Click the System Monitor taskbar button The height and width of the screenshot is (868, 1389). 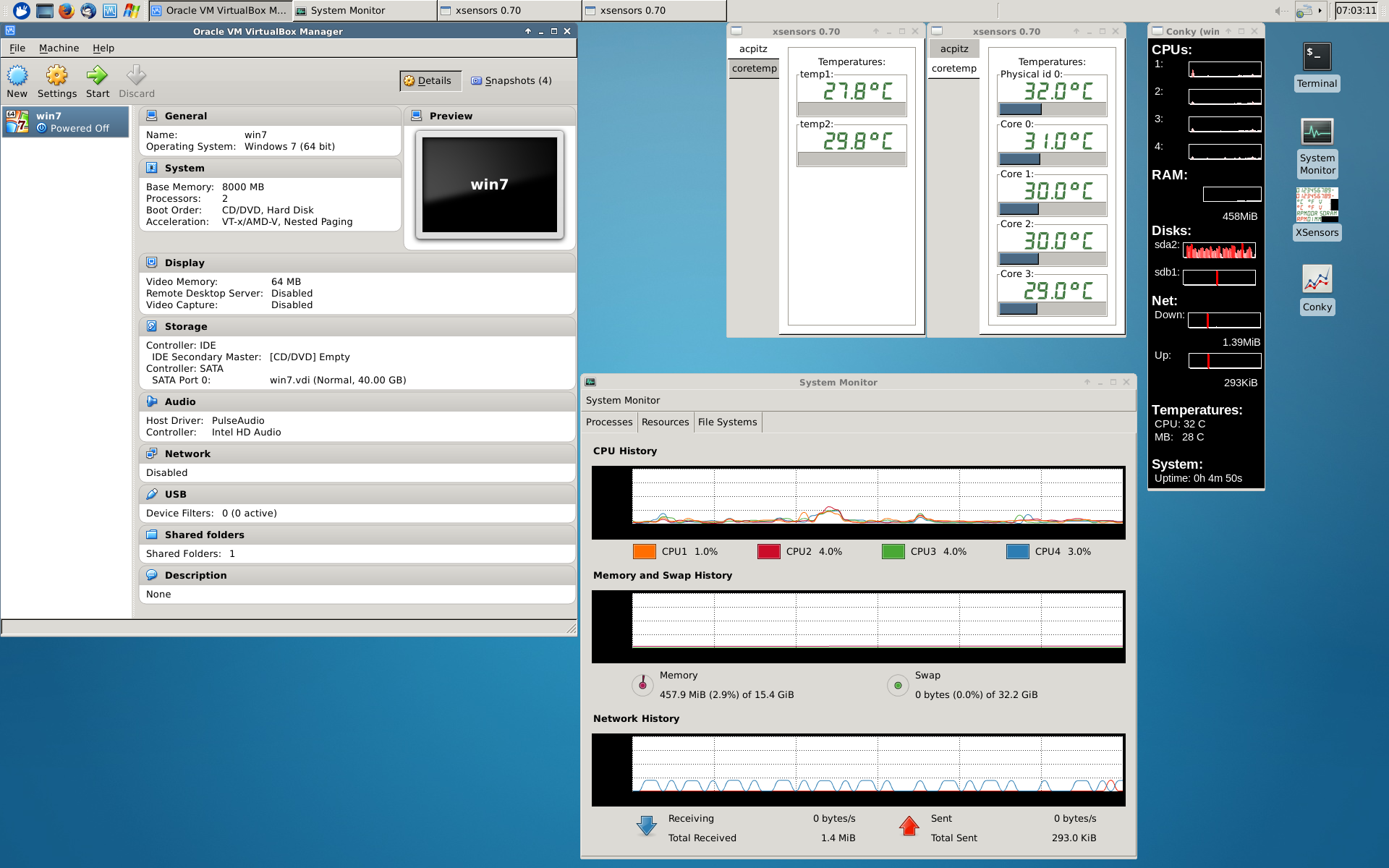365,10
